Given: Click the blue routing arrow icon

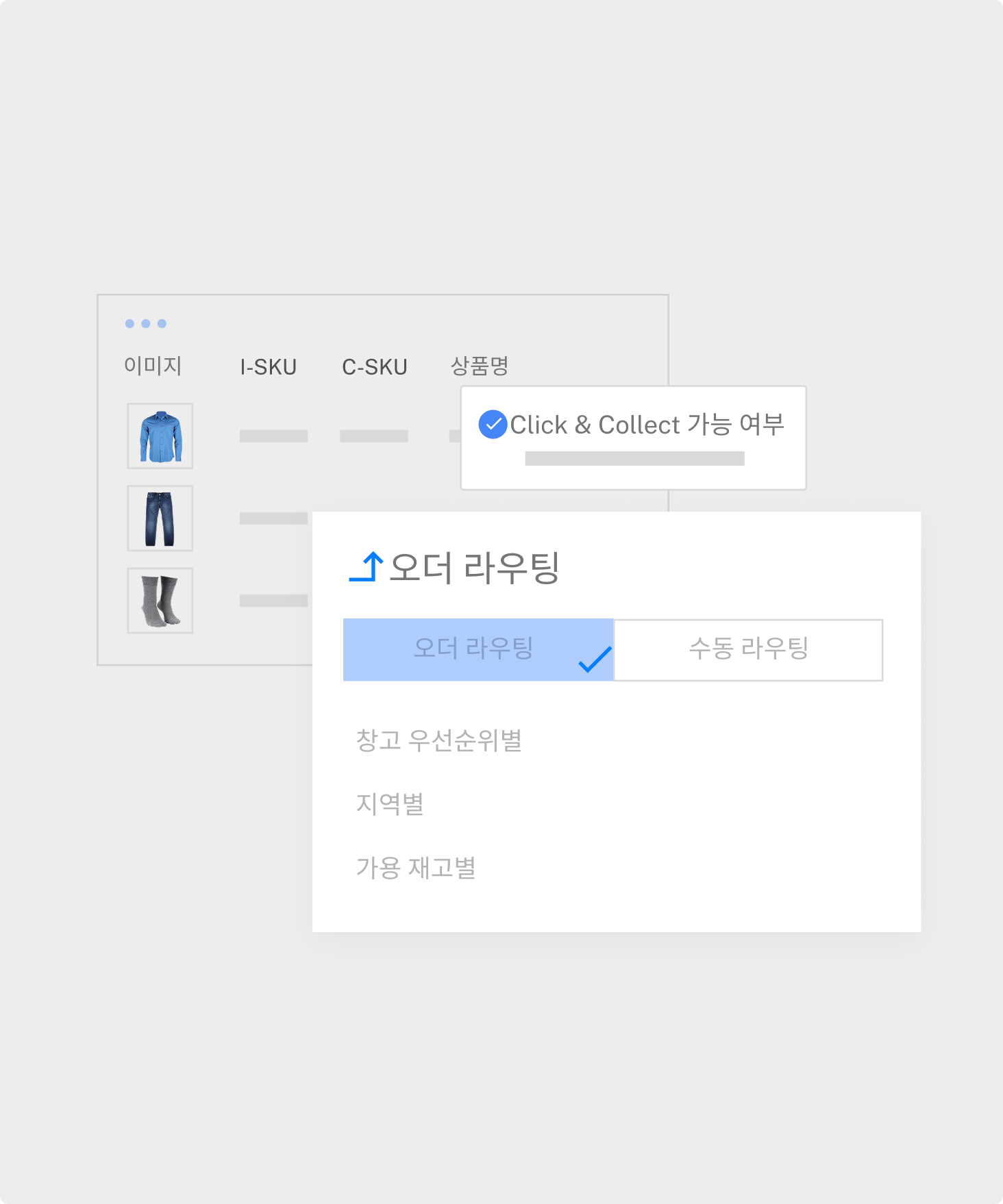Looking at the screenshot, I should click(x=366, y=567).
